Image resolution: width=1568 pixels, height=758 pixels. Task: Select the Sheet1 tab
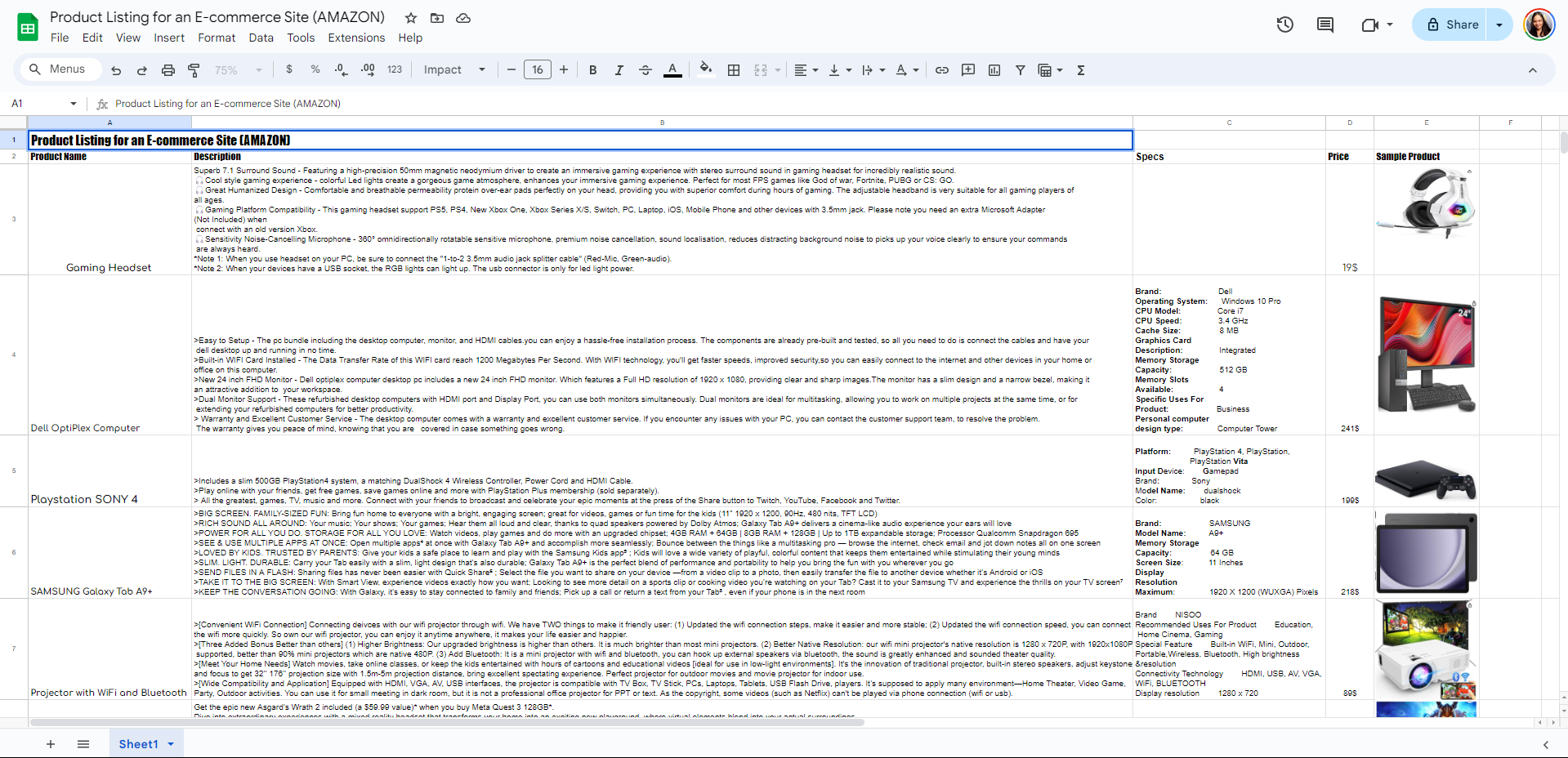click(146, 744)
